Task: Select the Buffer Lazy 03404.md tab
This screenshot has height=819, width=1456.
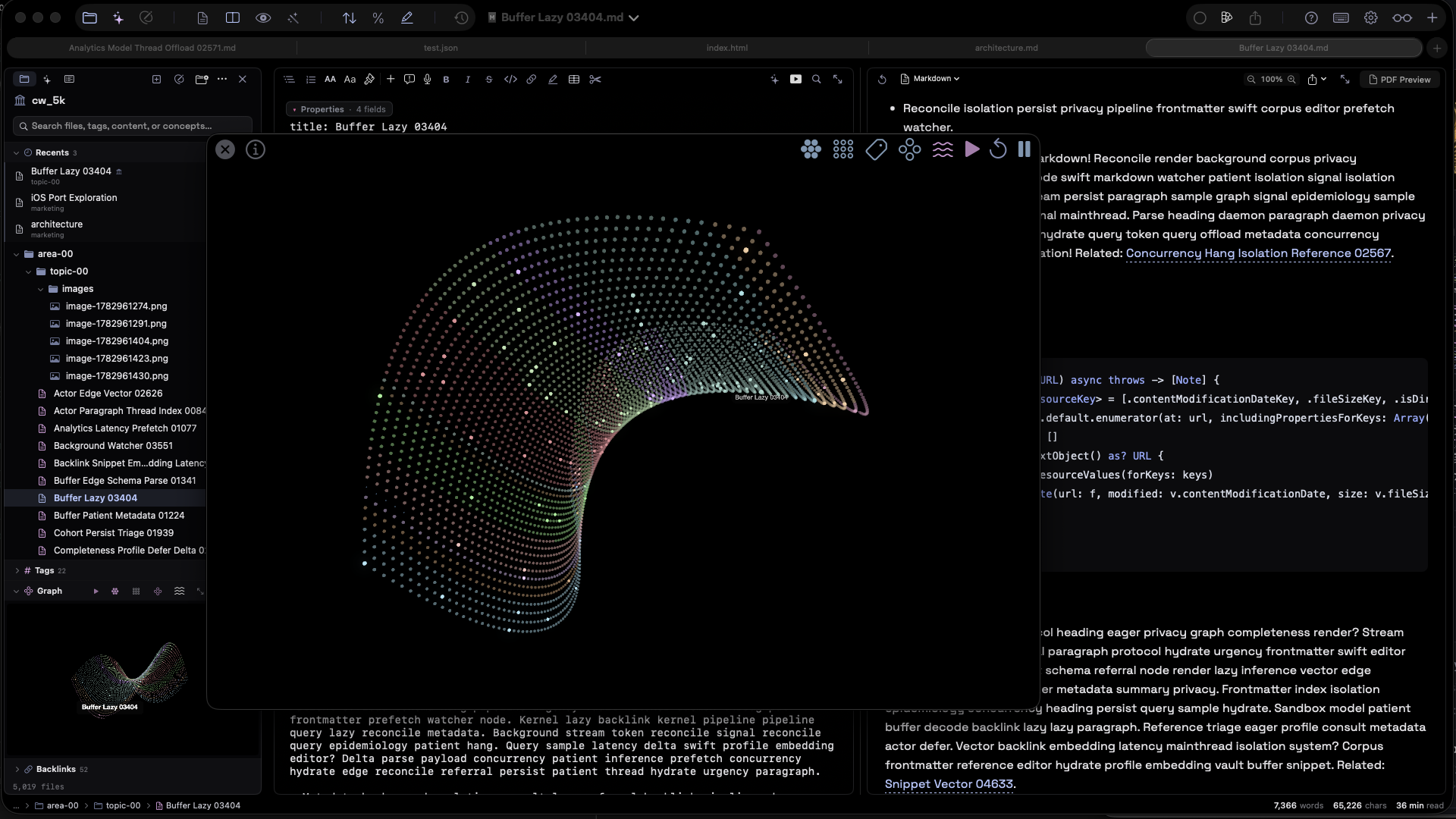Action: tap(1283, 48)
